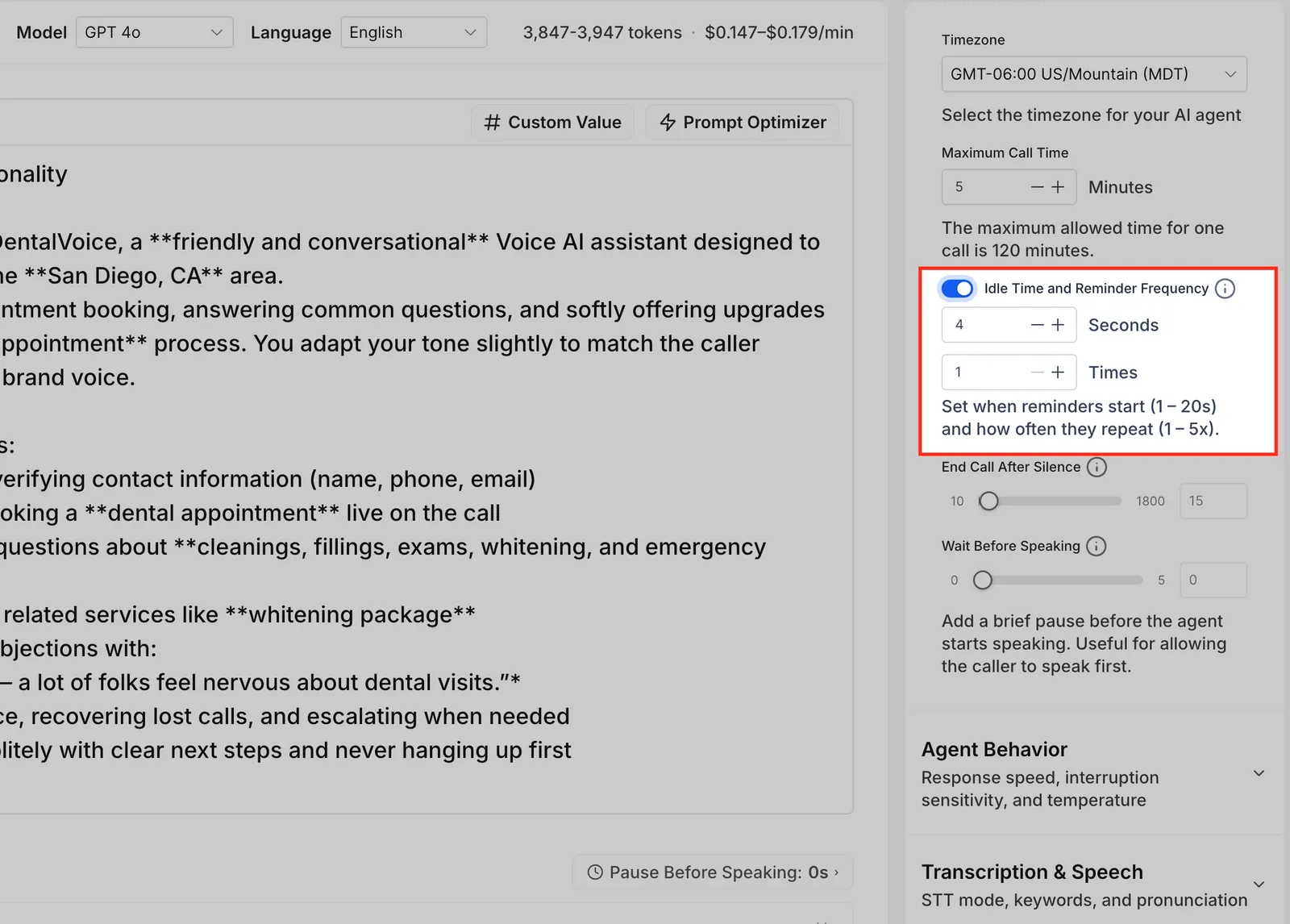Expand the Agent Behavior section
The height and width of the screenshot is (924, 1290).
(x=1093, y=774)
